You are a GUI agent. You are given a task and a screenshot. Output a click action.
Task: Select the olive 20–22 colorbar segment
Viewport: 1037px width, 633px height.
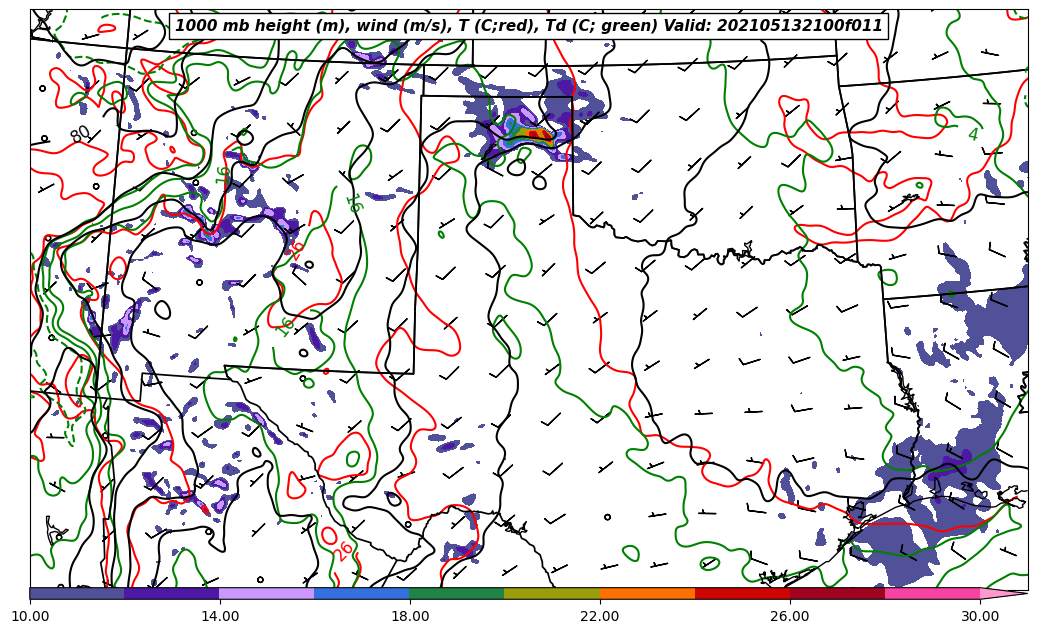pyautogui.click(x=552, y=593)
